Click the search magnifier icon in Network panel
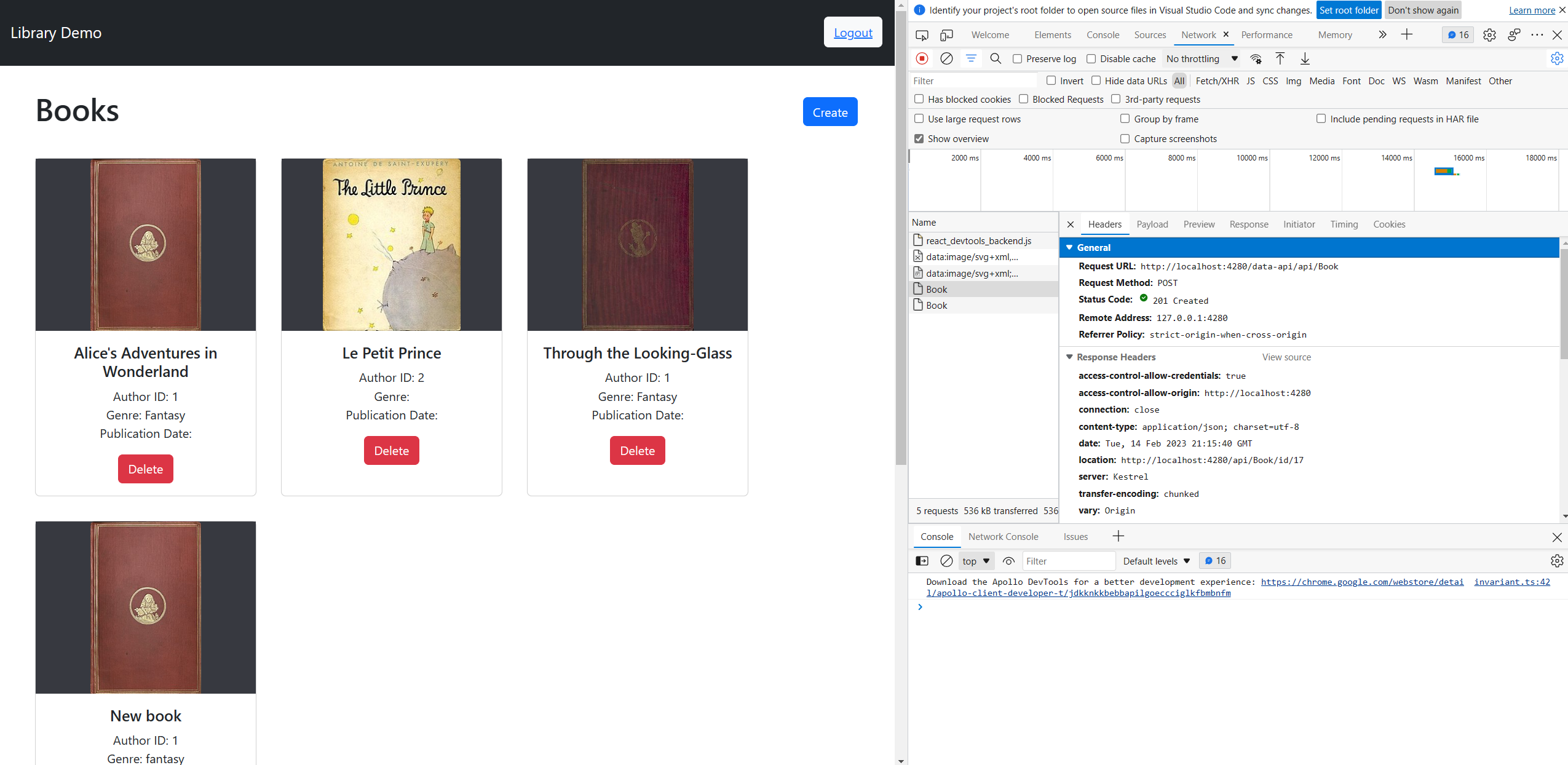Screen dimensions: 1568x765 (994, 59)
